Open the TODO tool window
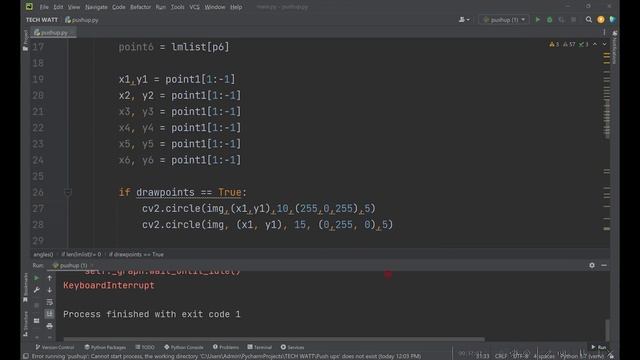This screenshot has width=640, height=360. pyautogui.click(x=145, y=347)
